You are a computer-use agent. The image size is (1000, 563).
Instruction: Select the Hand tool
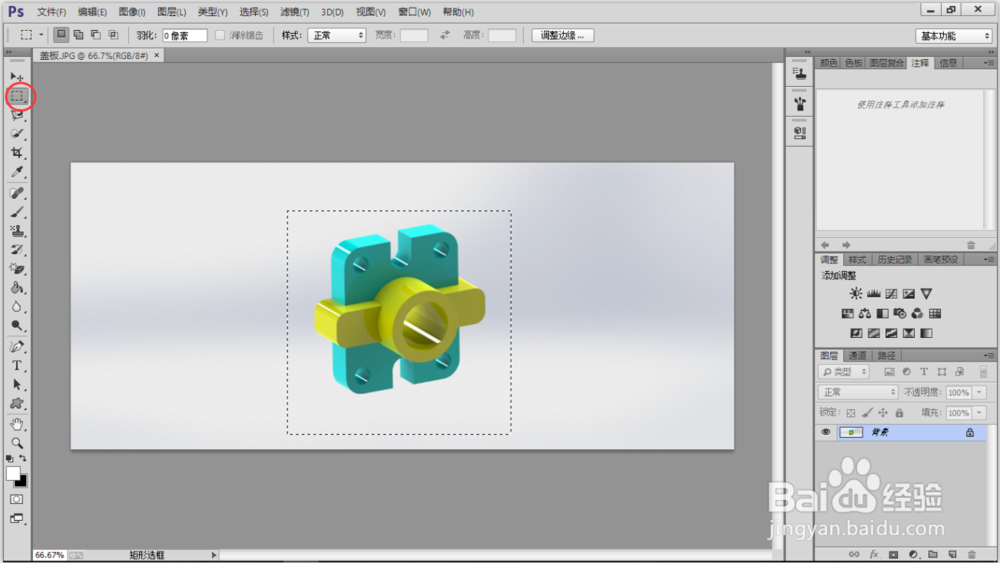(x=17, y=424)
